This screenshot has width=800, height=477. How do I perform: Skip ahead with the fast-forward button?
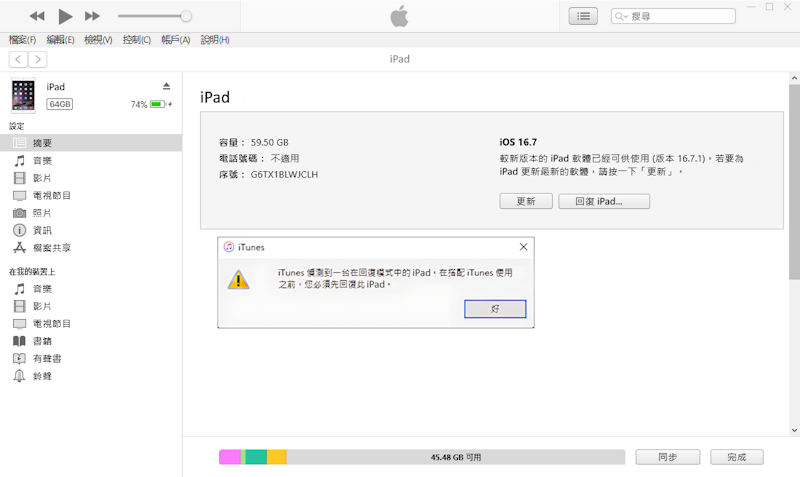pyautogui.click(x=92, y=16)
